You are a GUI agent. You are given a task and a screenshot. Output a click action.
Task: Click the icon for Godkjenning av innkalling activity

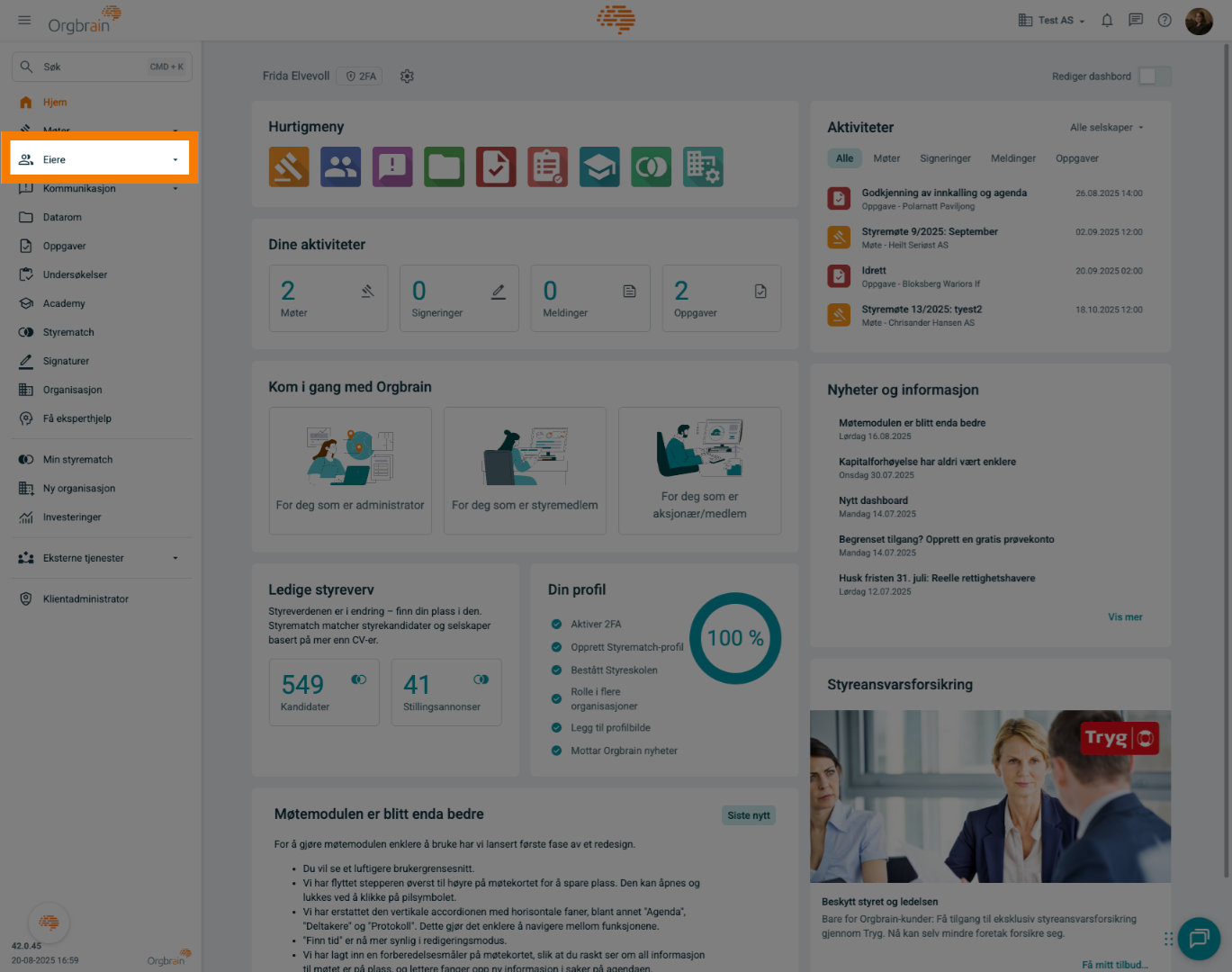tap(839, 198)
